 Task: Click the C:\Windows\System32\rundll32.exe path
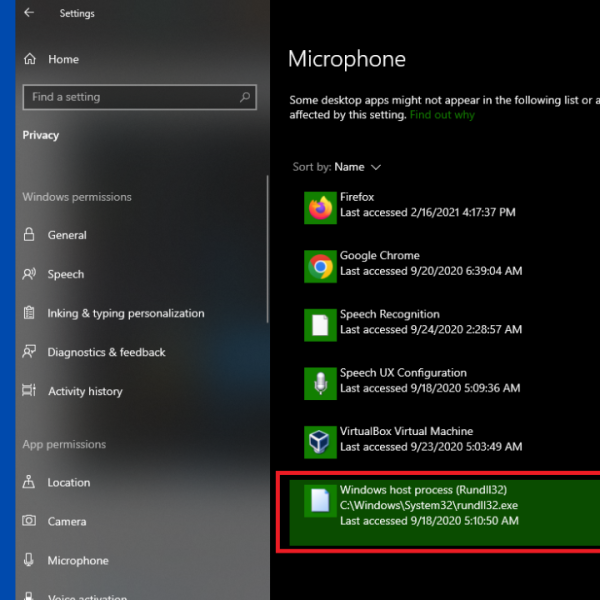click(x=429, y=505)
